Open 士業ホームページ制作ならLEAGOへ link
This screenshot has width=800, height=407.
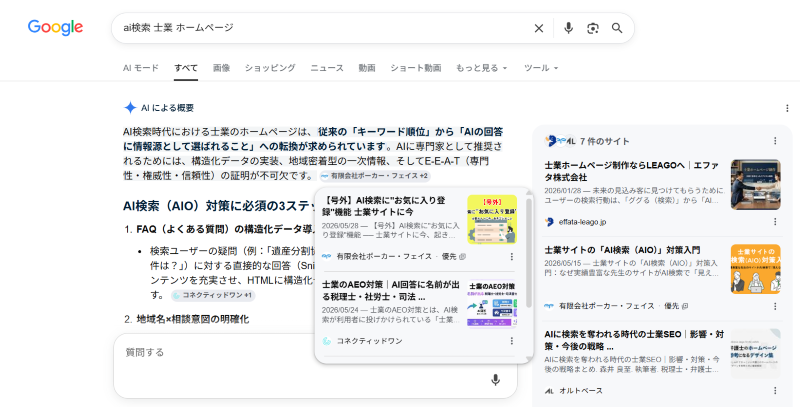(x=632, y=171)
